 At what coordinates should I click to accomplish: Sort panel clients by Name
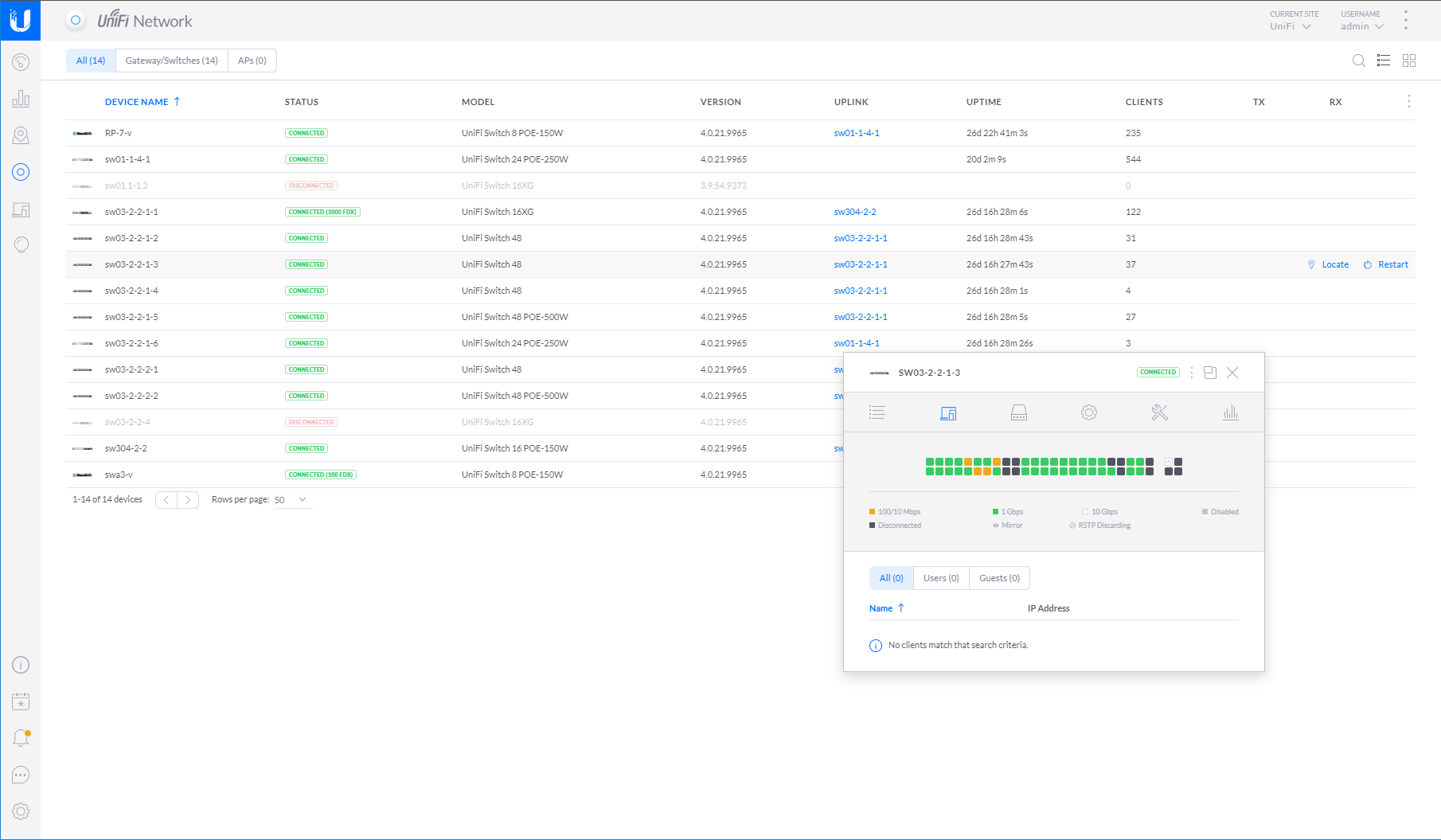tap(887, 608)
